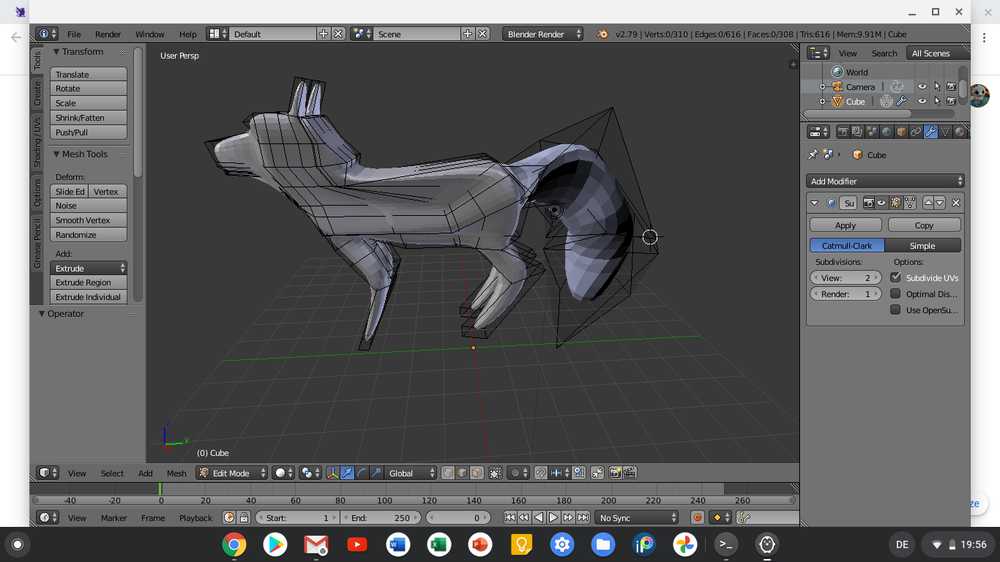Open the Modifiers wrench tab in Properties
Image resolution: width=1000 pixels, height=562 pixels.
pyautogui.click(x=930, y=132)
